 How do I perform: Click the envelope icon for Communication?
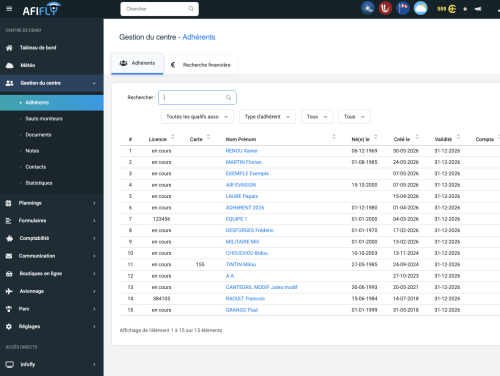[9, 256]
